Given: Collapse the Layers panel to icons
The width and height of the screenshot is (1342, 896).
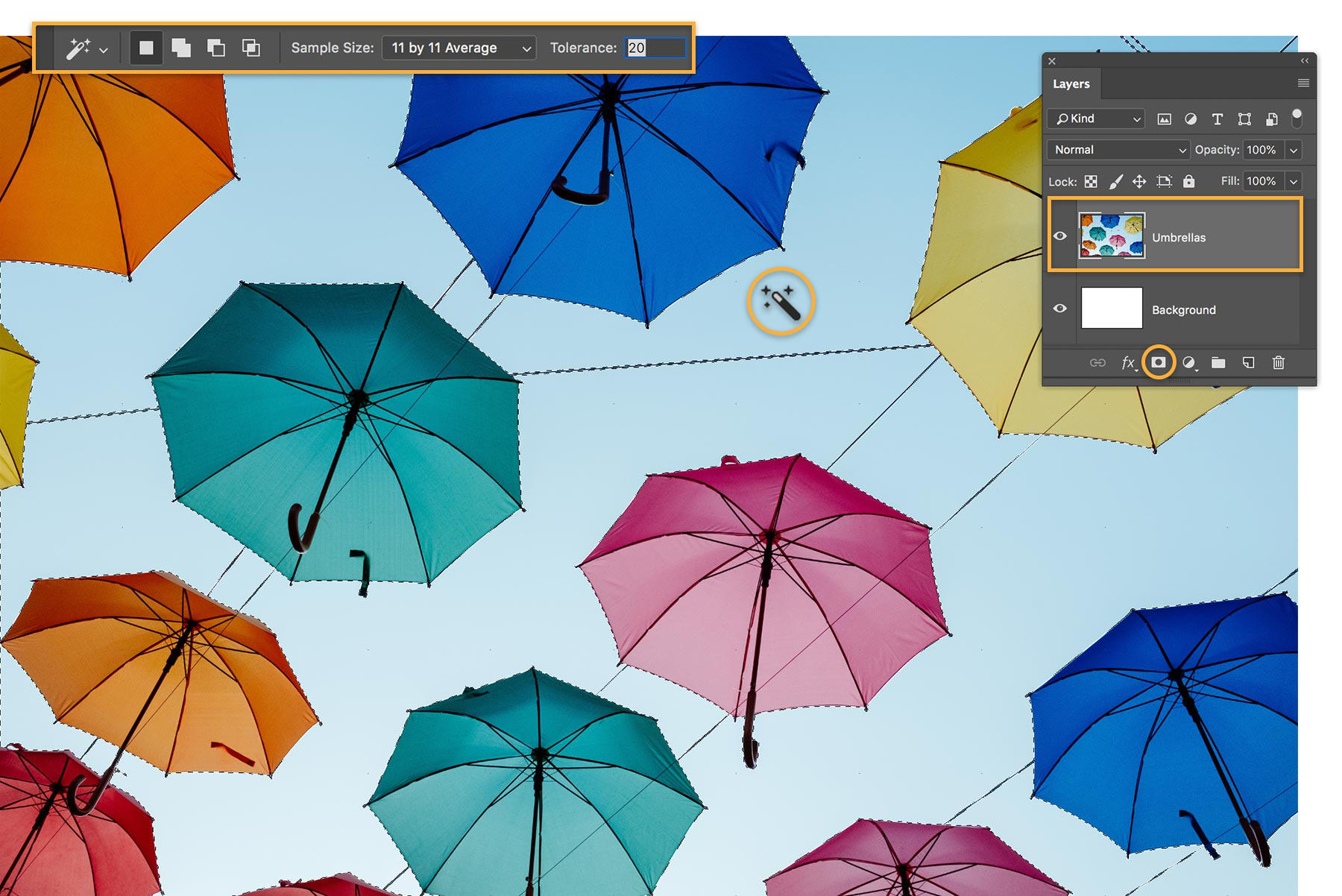Looking at the screenshot, I should pos(1304,61).
